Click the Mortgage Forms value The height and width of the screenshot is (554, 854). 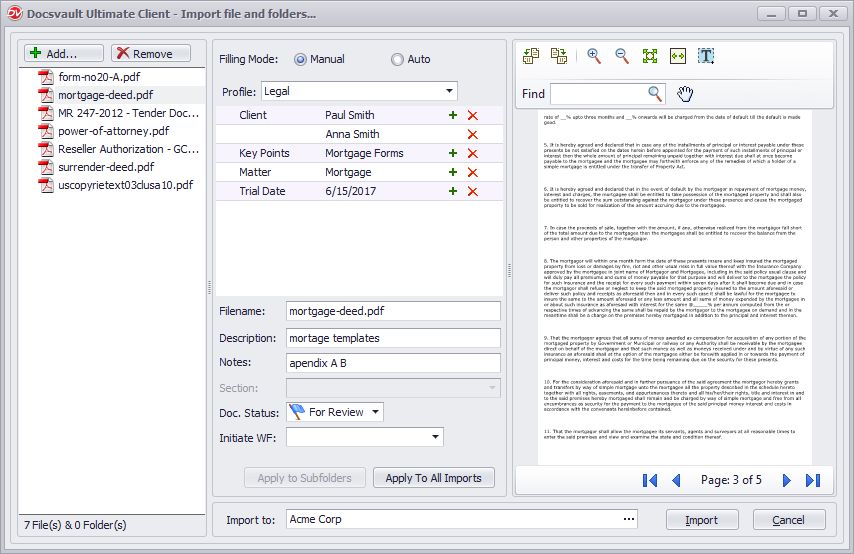[x=364, y=153]
